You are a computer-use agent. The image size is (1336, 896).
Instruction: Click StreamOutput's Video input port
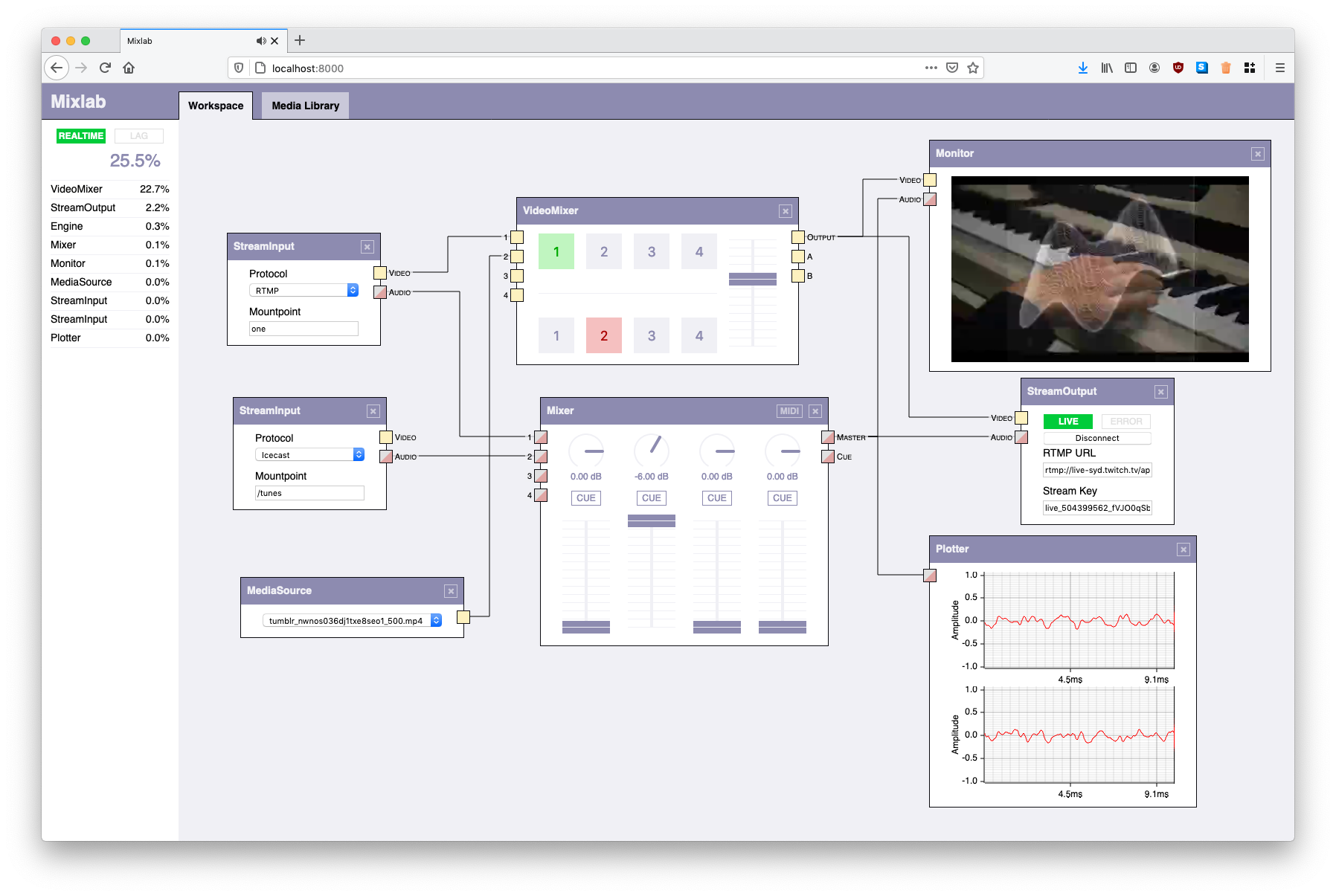pos(1021,418)
